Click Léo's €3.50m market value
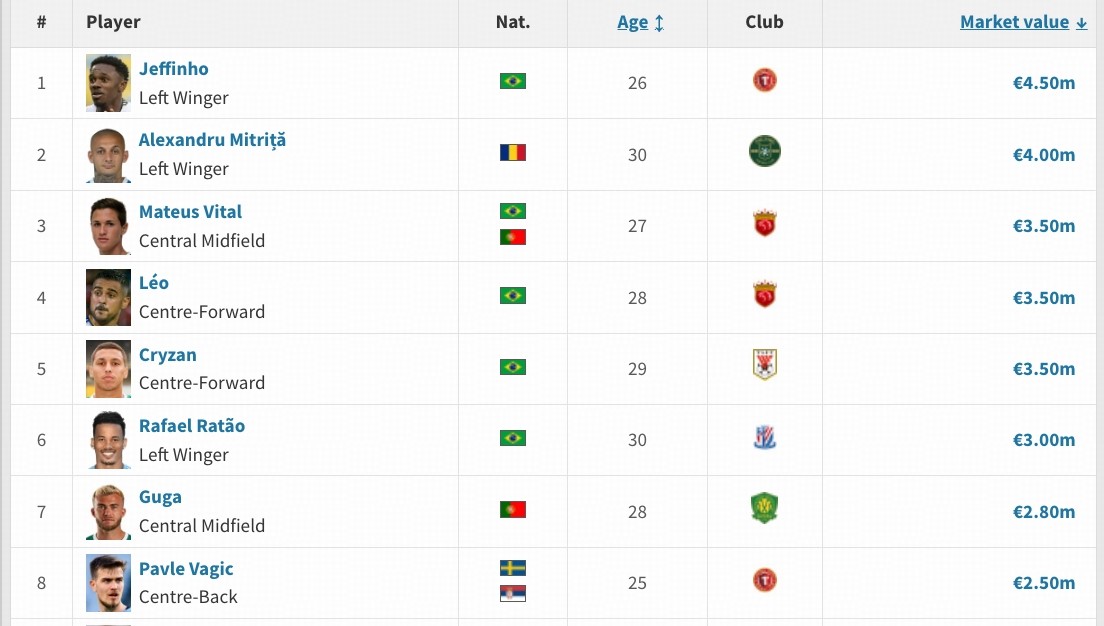1104x626 pixels. pyautogui.click(x=1044, y=298)
